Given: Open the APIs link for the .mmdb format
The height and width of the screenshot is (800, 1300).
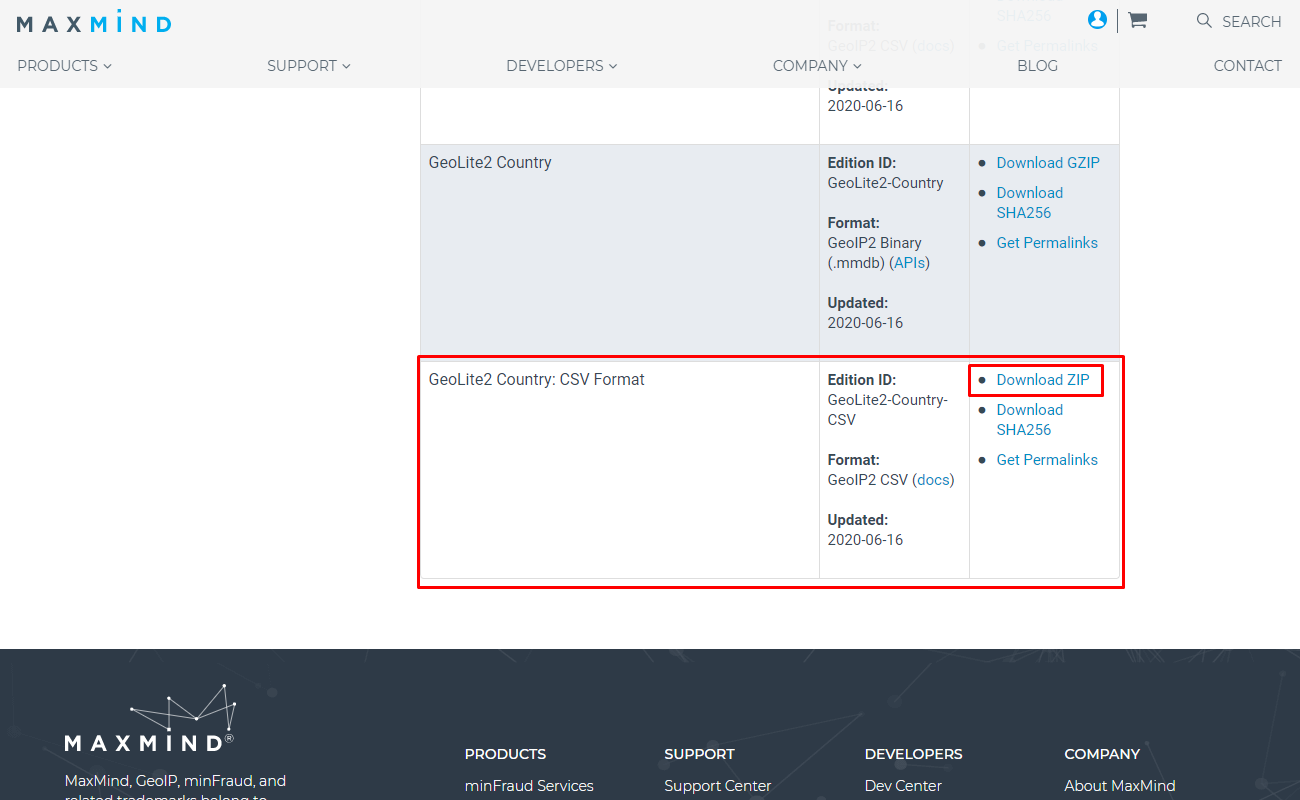Looking at the screenshot, I should pos(909,263).
